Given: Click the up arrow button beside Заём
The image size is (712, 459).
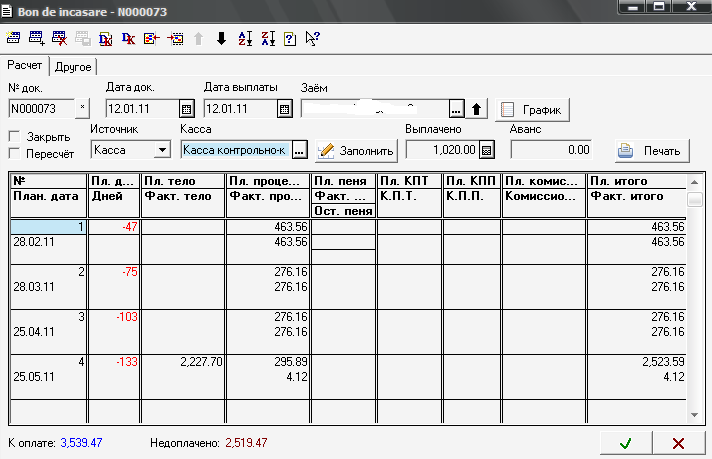Looking at the screenshot, I should tap(478, 109).
